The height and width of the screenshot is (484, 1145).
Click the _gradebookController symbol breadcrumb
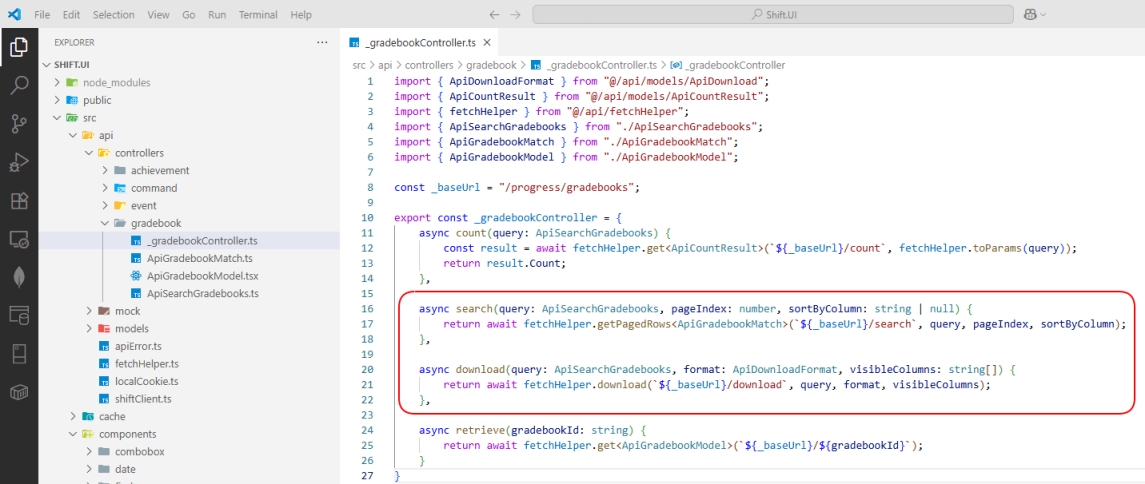727,65
